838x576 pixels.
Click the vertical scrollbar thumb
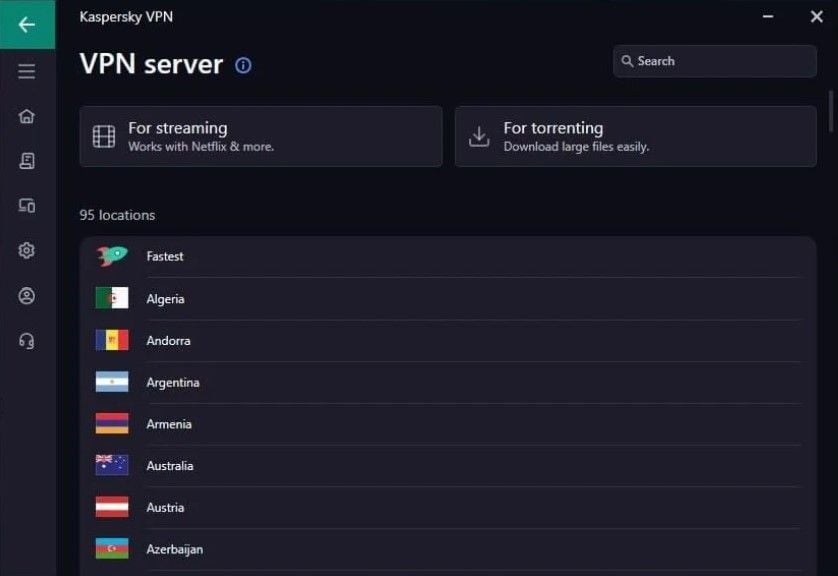[x=831, y=111]
